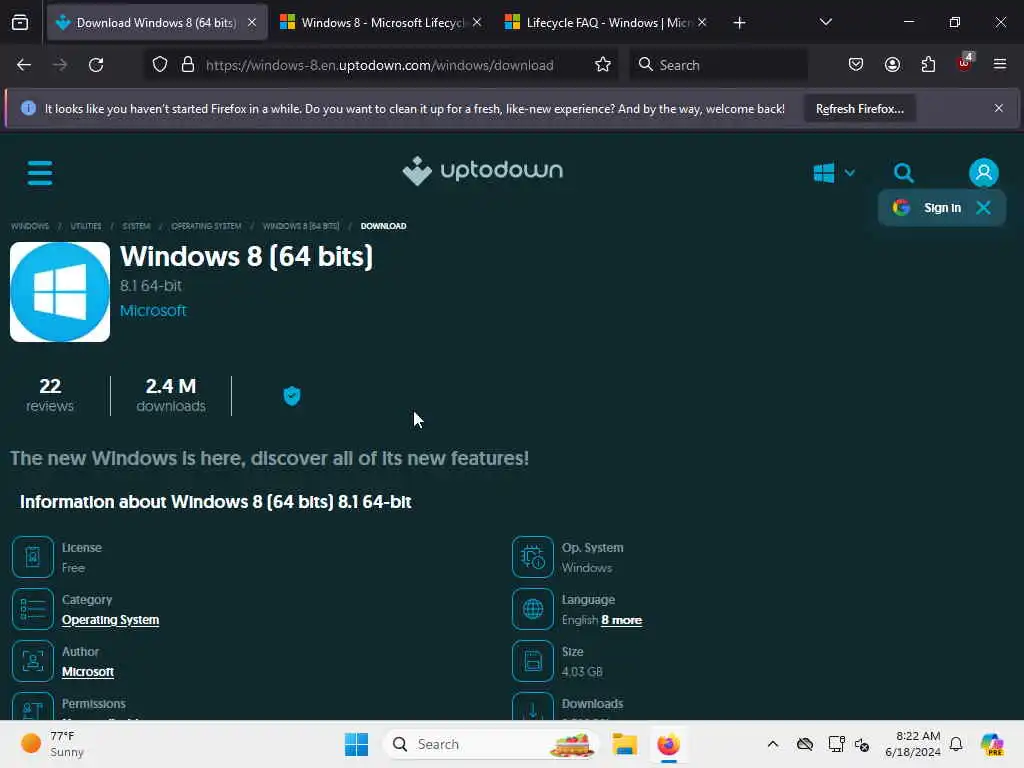Go back to the previous page
Viewport: 1024px width, 768px height.
[24, 65]
